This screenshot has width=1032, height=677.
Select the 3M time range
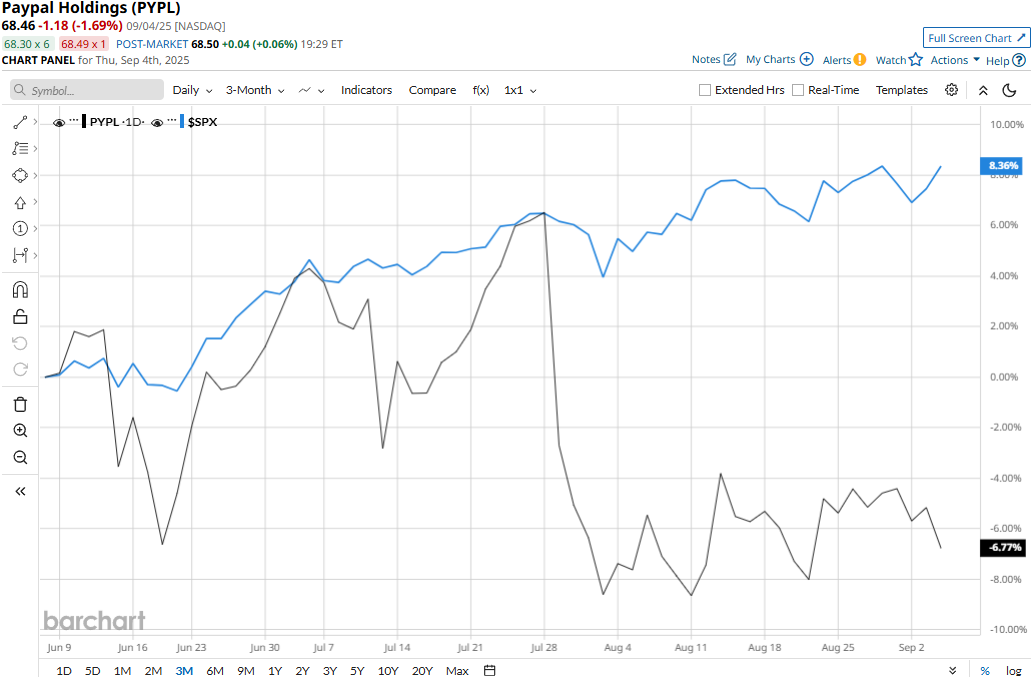(x=184, y=670)
